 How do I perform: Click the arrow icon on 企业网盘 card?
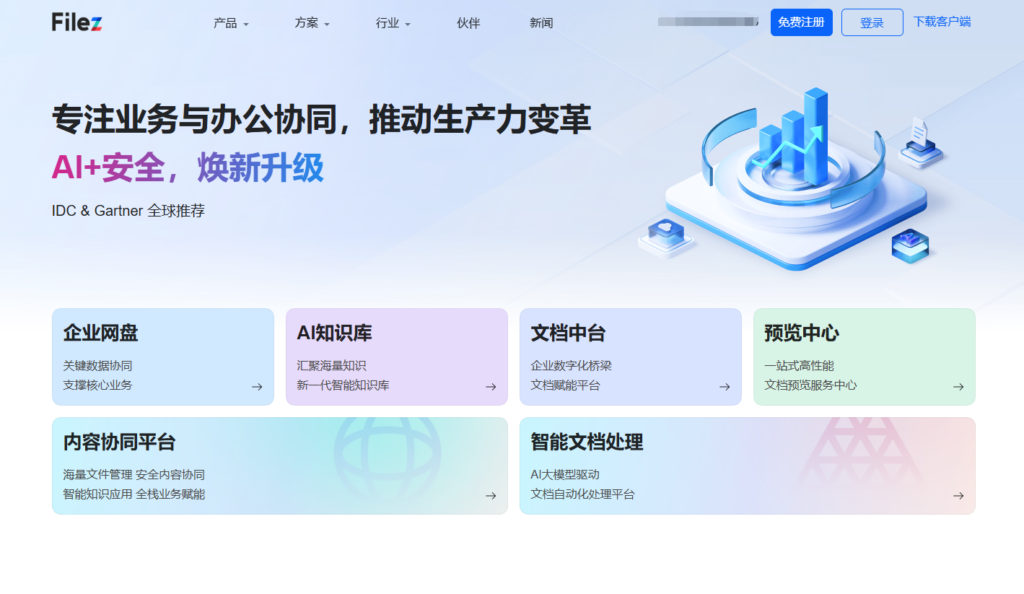pos(258,386)
